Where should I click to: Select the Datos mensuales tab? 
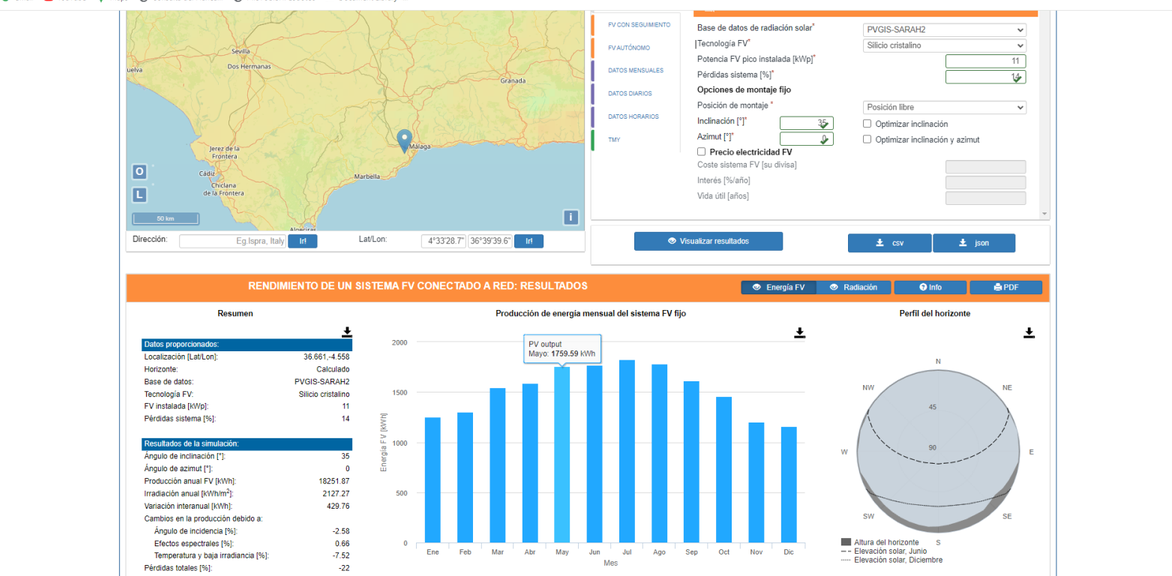(x=635, y=70)
